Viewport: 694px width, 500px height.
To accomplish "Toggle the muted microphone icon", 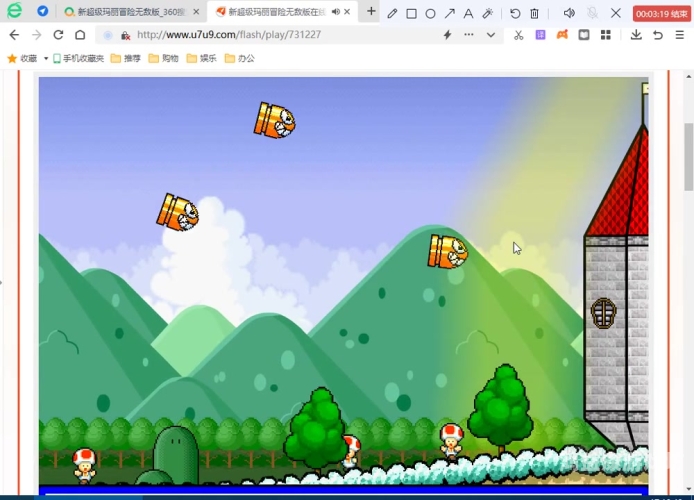I will pos(592,13).
